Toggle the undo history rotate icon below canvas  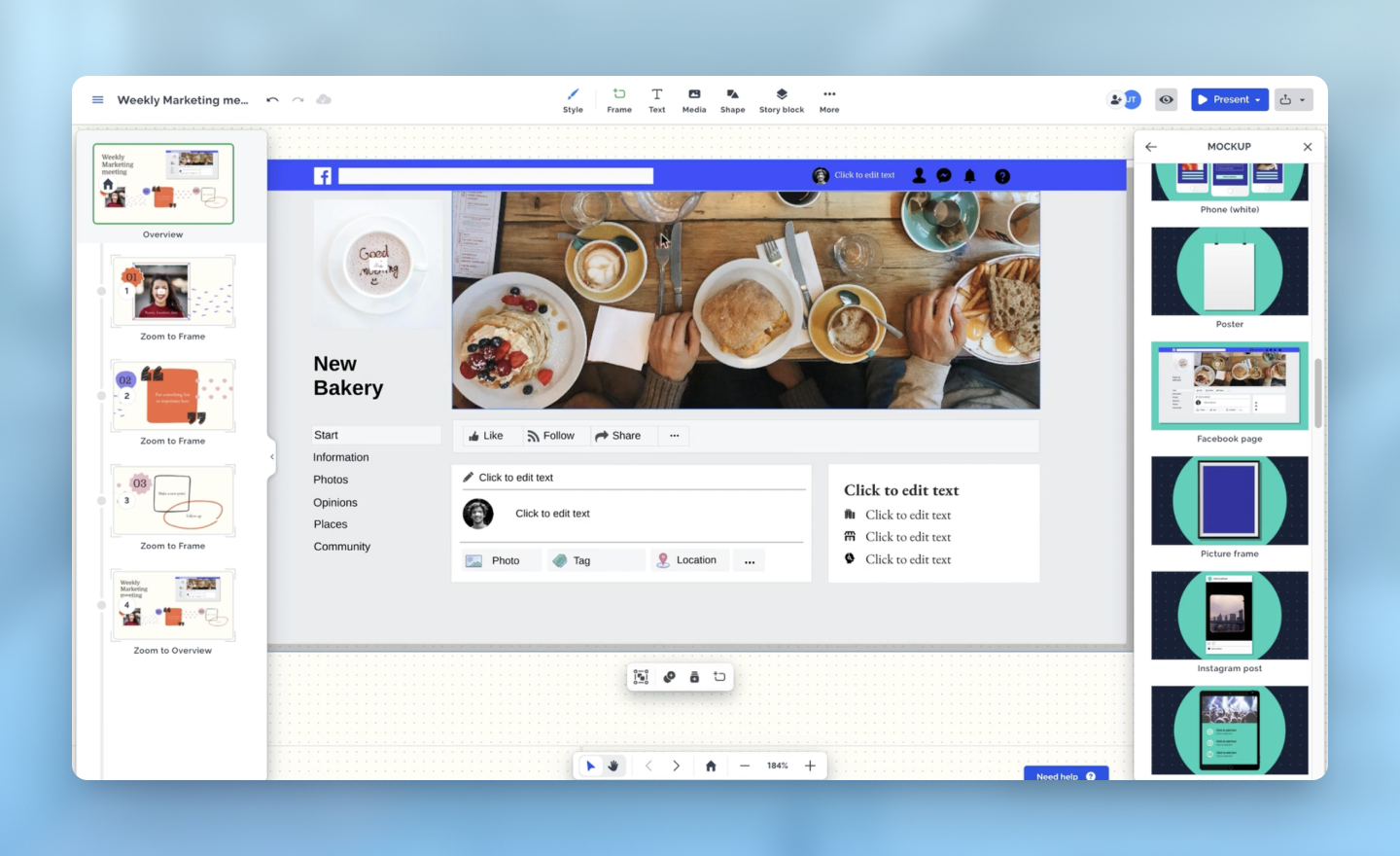719,676
